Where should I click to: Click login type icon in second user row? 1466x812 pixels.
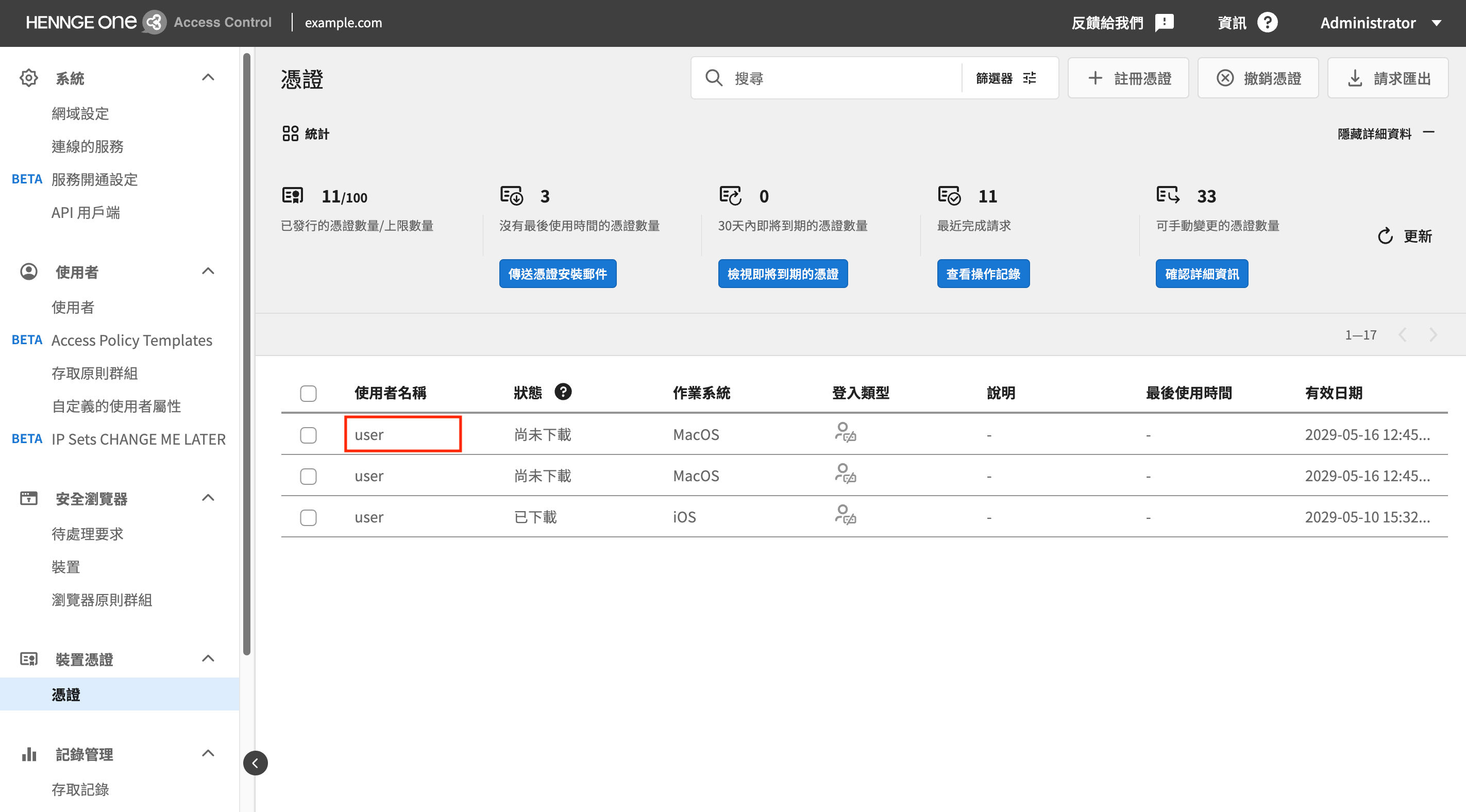(845, 473)
